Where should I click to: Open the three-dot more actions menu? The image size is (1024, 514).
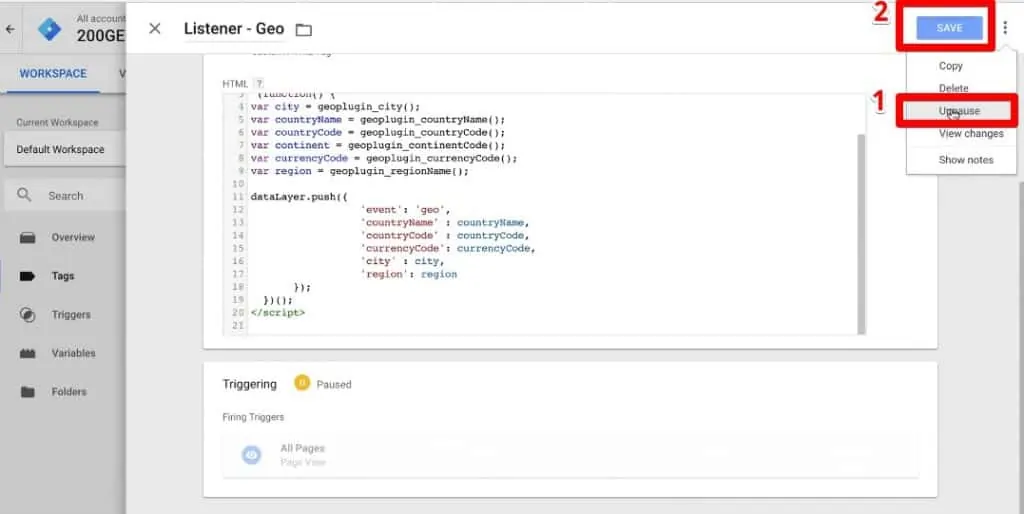(1005, 27)
